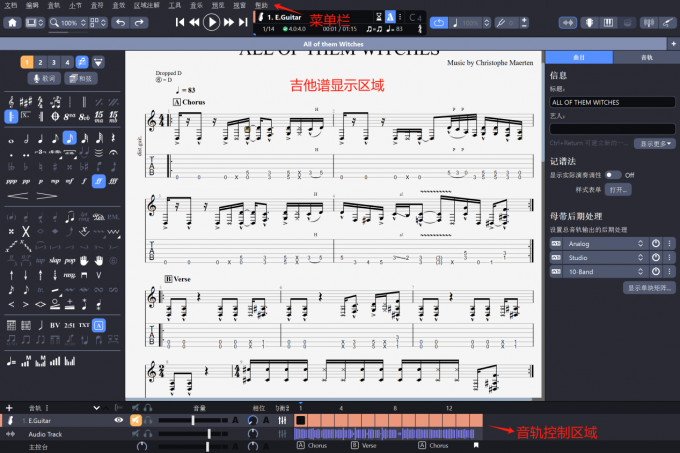This screenshot has width=680, height=453.
Task: Toggle the concert tone display switch
Action: tap(612, 174)
